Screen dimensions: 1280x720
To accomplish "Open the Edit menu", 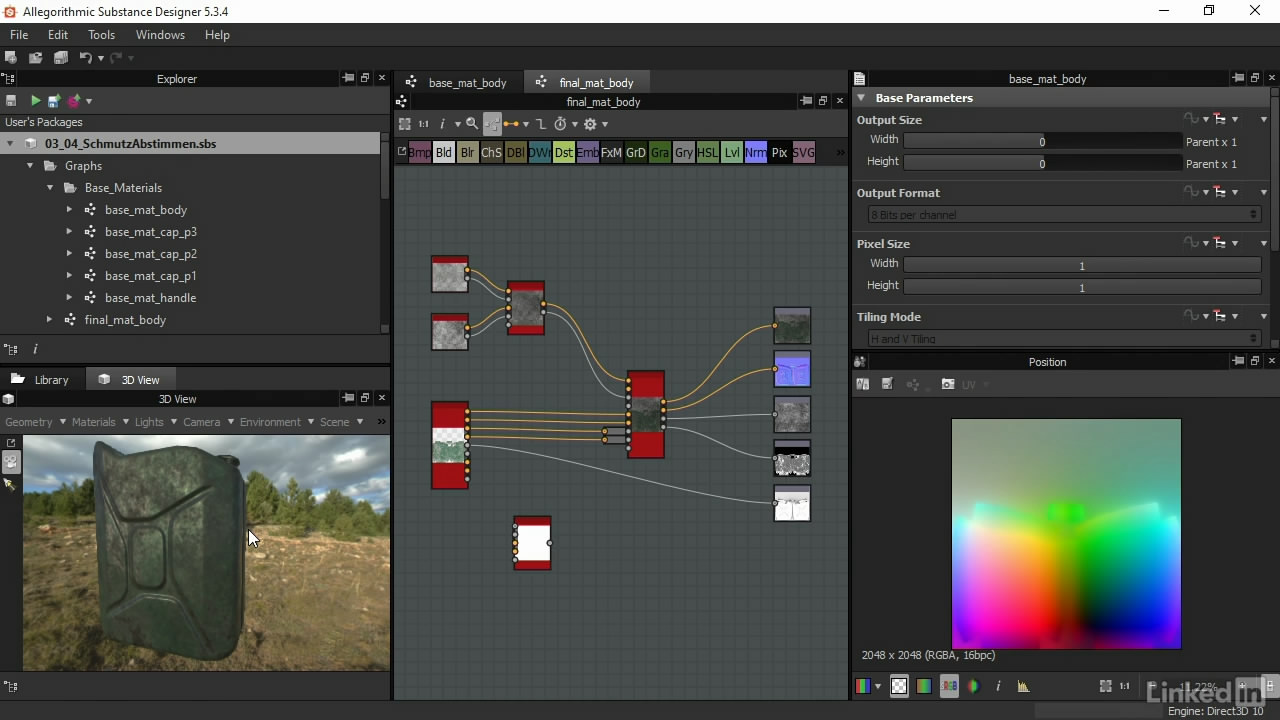I will point(58,34).
